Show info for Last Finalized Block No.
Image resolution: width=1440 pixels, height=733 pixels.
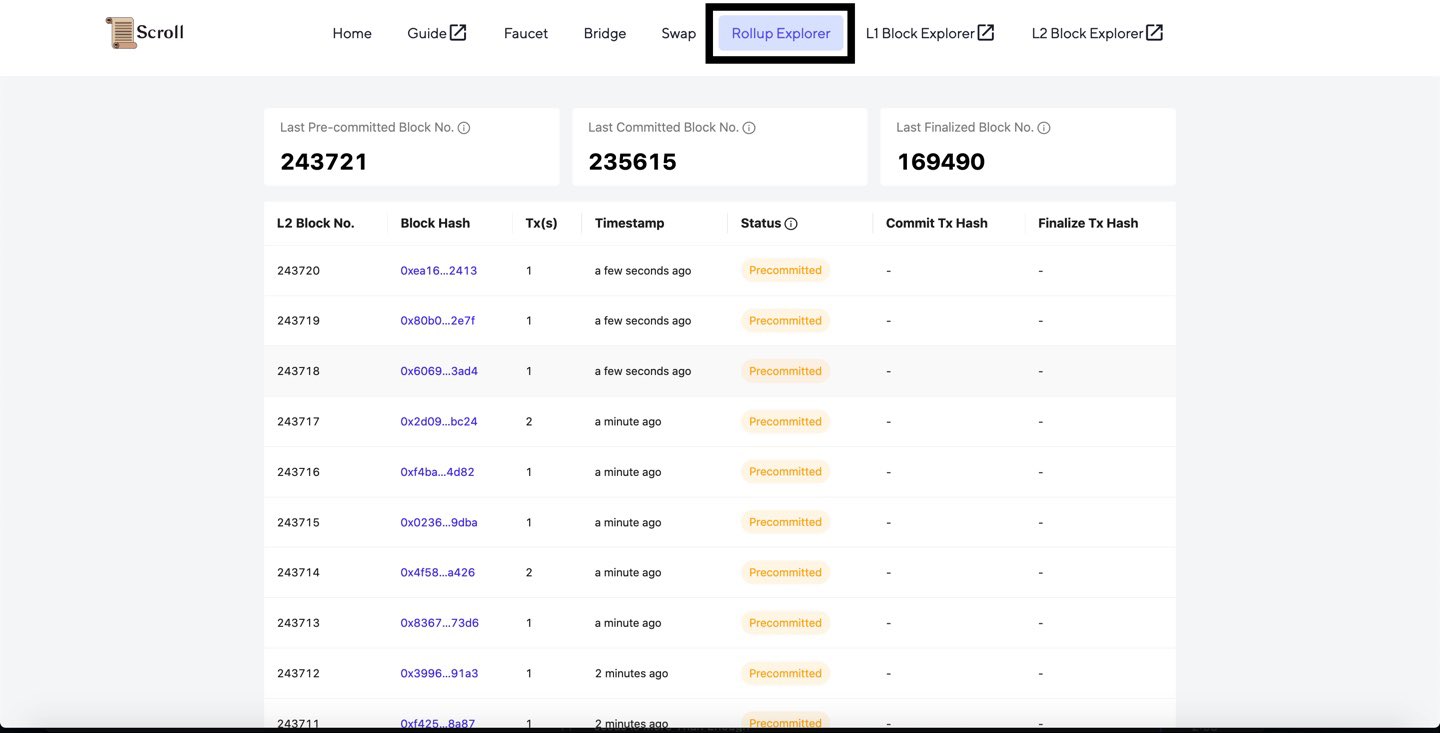coord(1044,128)
